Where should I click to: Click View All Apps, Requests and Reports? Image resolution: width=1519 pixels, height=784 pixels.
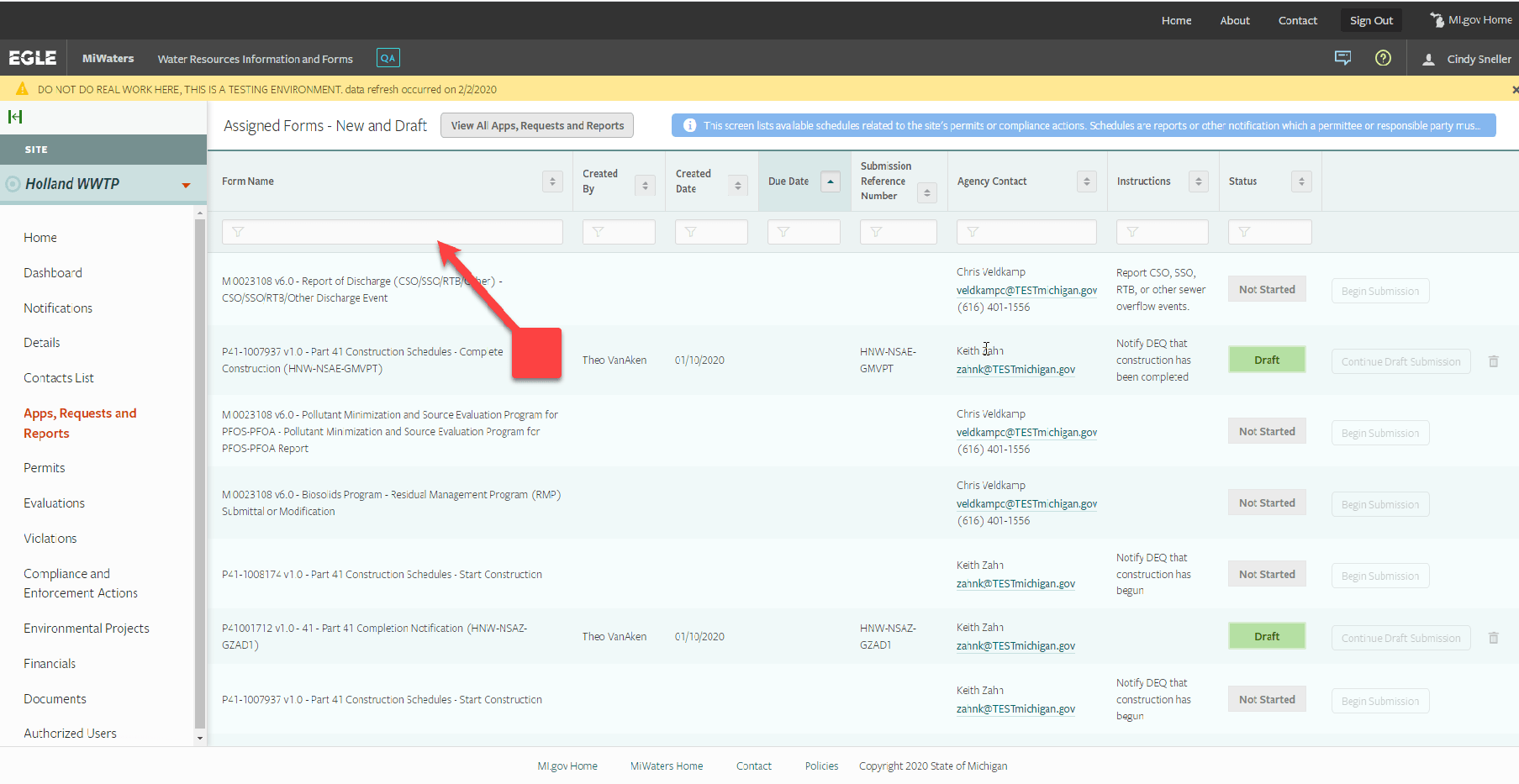[x=537, y=126]
